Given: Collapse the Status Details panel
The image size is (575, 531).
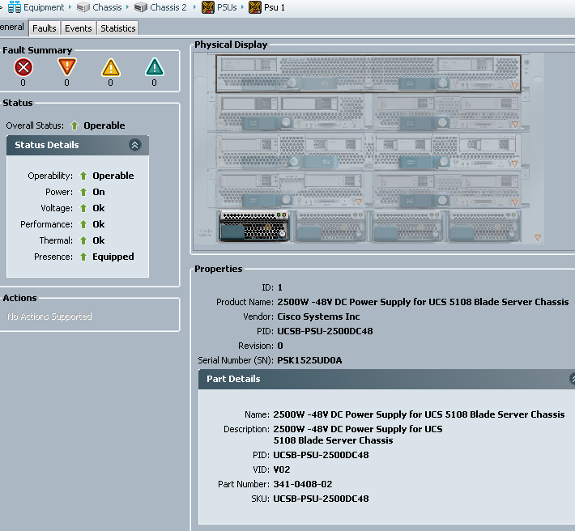Looking at the screenshot, I should click(x=135, y=145).
